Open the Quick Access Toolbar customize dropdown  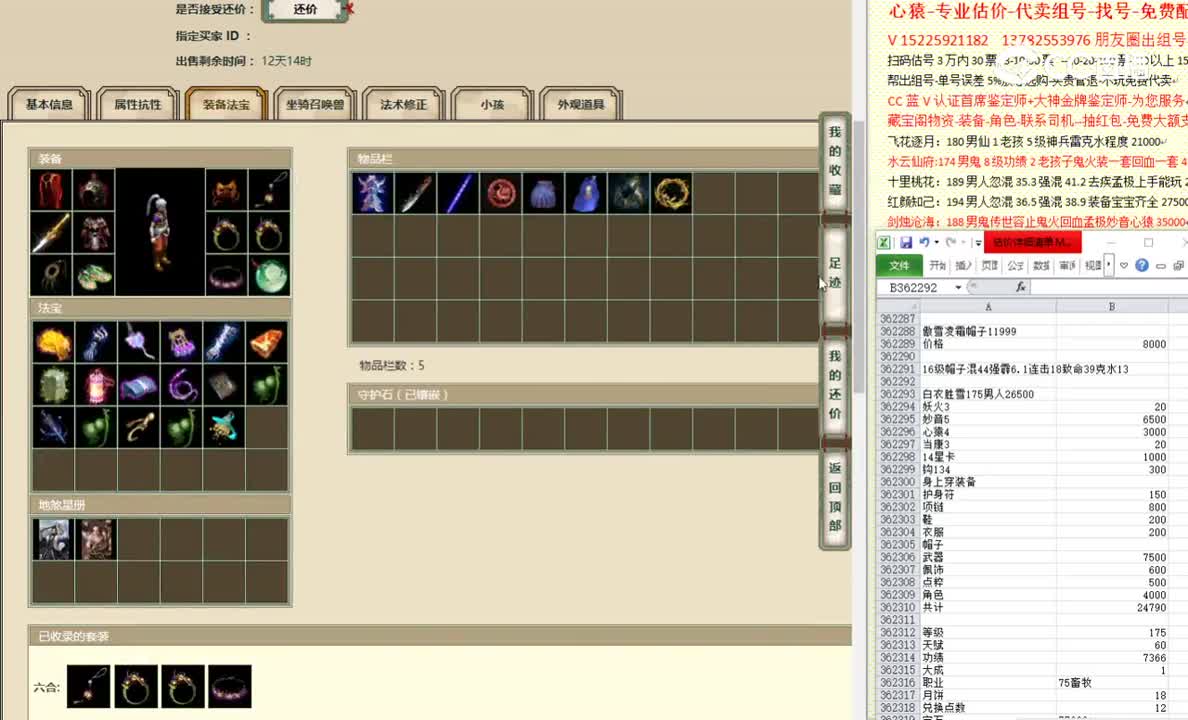(977, 241)
